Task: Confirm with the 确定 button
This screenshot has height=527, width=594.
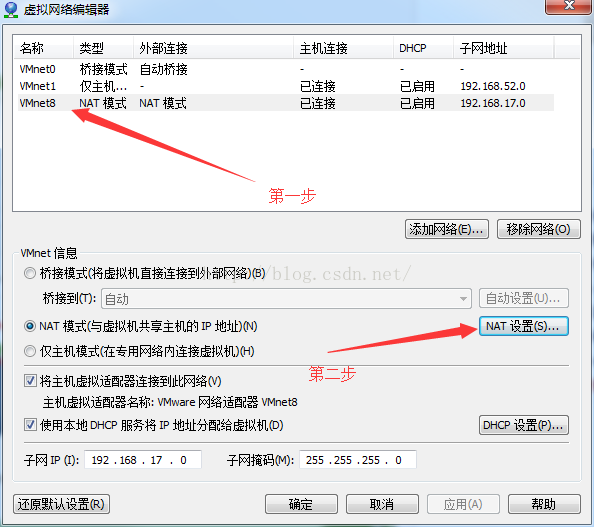Action: 301,504
